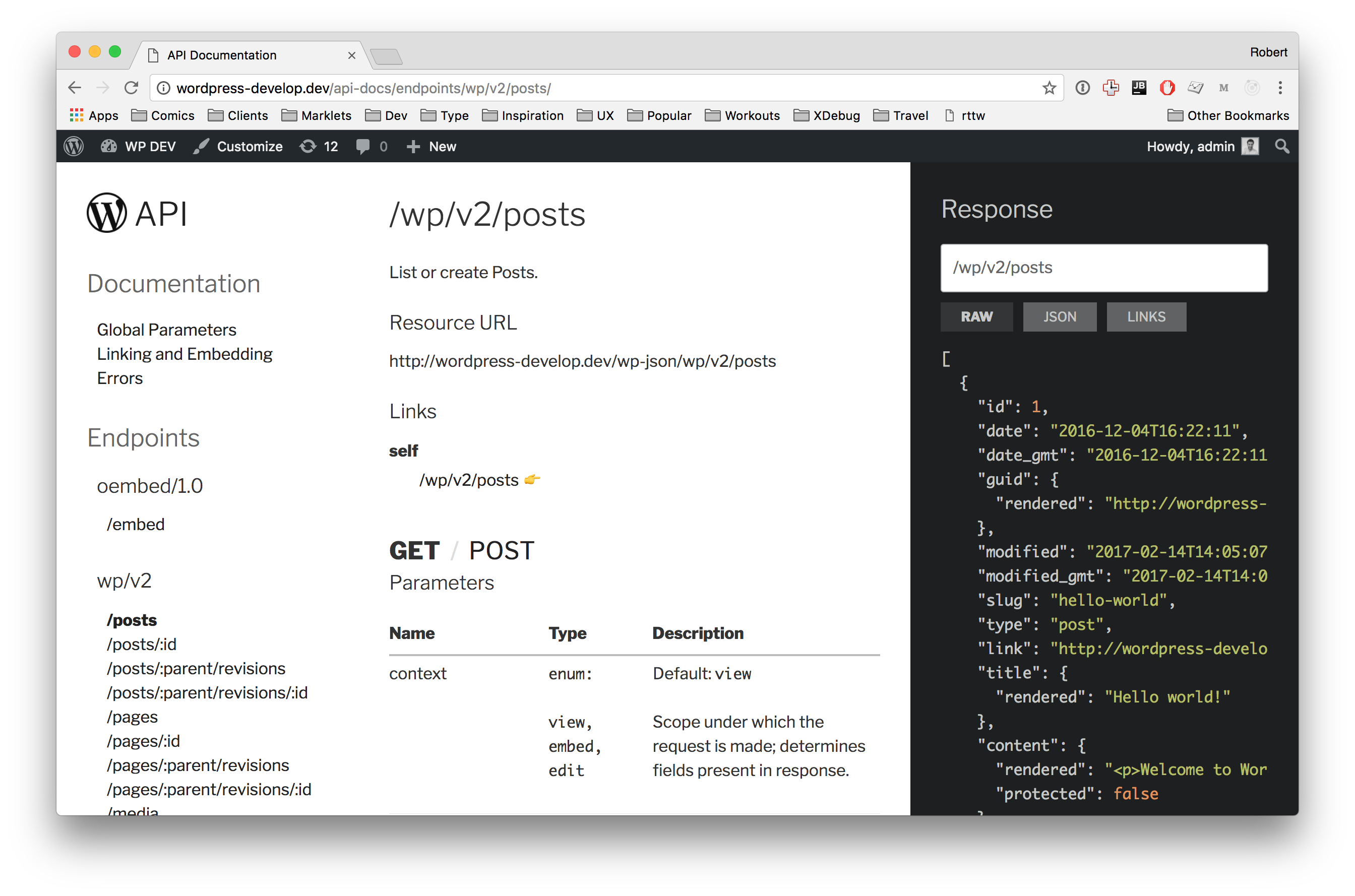The width and height of the screenshot is (1355, 896).
Task: Open the Dev bookmarks folder
Action: (x=386, y=116)
